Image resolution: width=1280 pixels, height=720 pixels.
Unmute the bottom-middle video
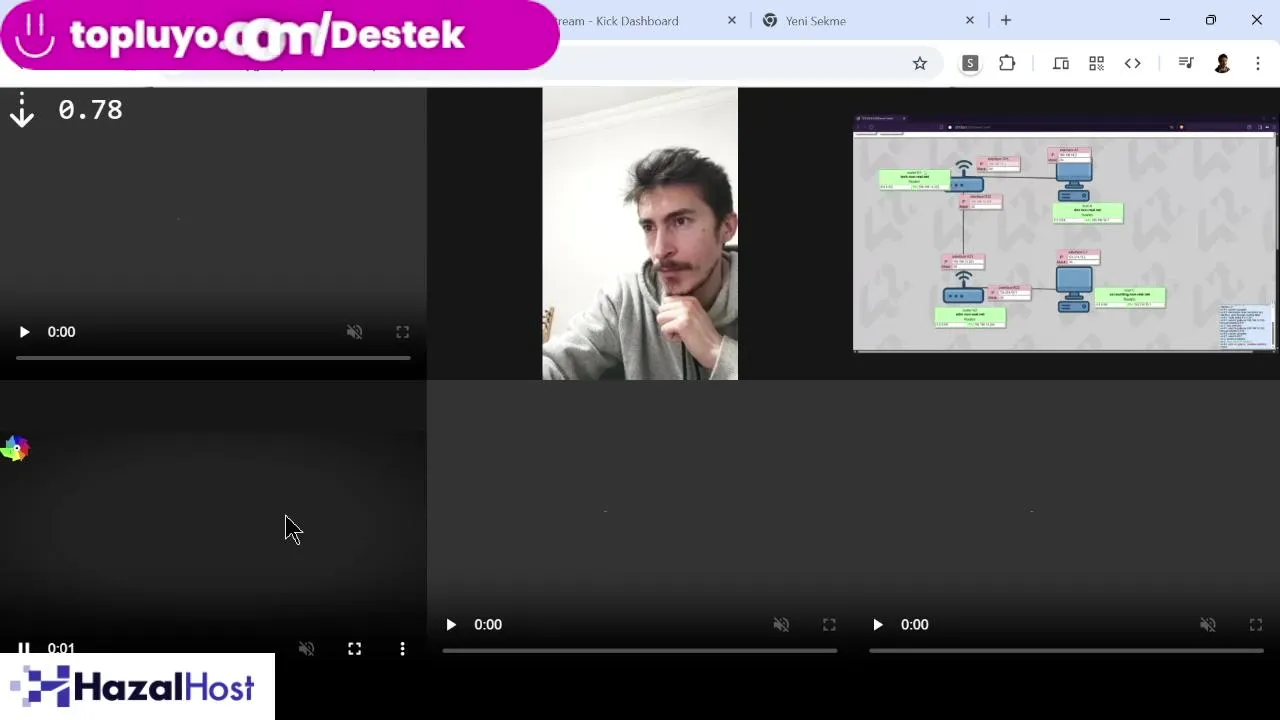click(x=781, y=625)
